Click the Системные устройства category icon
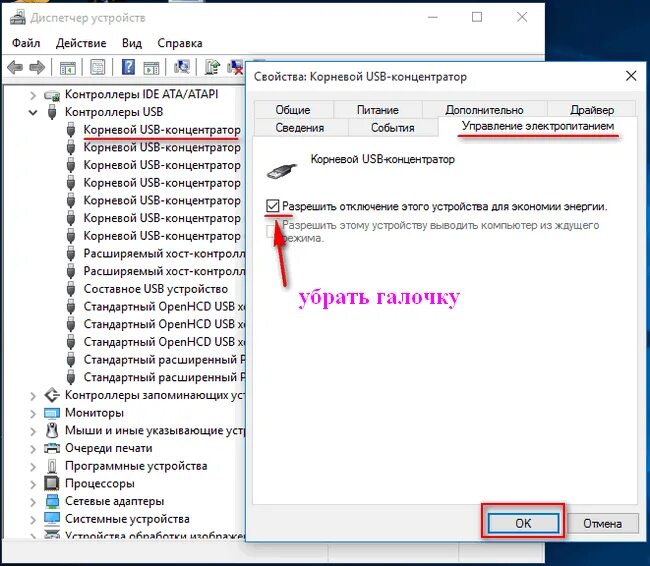The width and height of the screenshot is (650, 566). pyautogui.click(x=52, y=519)
